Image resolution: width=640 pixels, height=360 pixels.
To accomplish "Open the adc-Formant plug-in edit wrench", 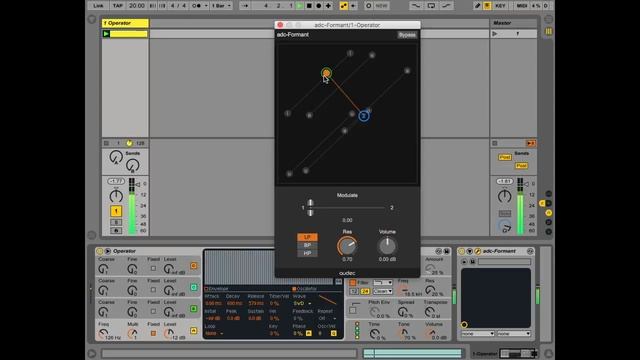I will click(477, 251).
